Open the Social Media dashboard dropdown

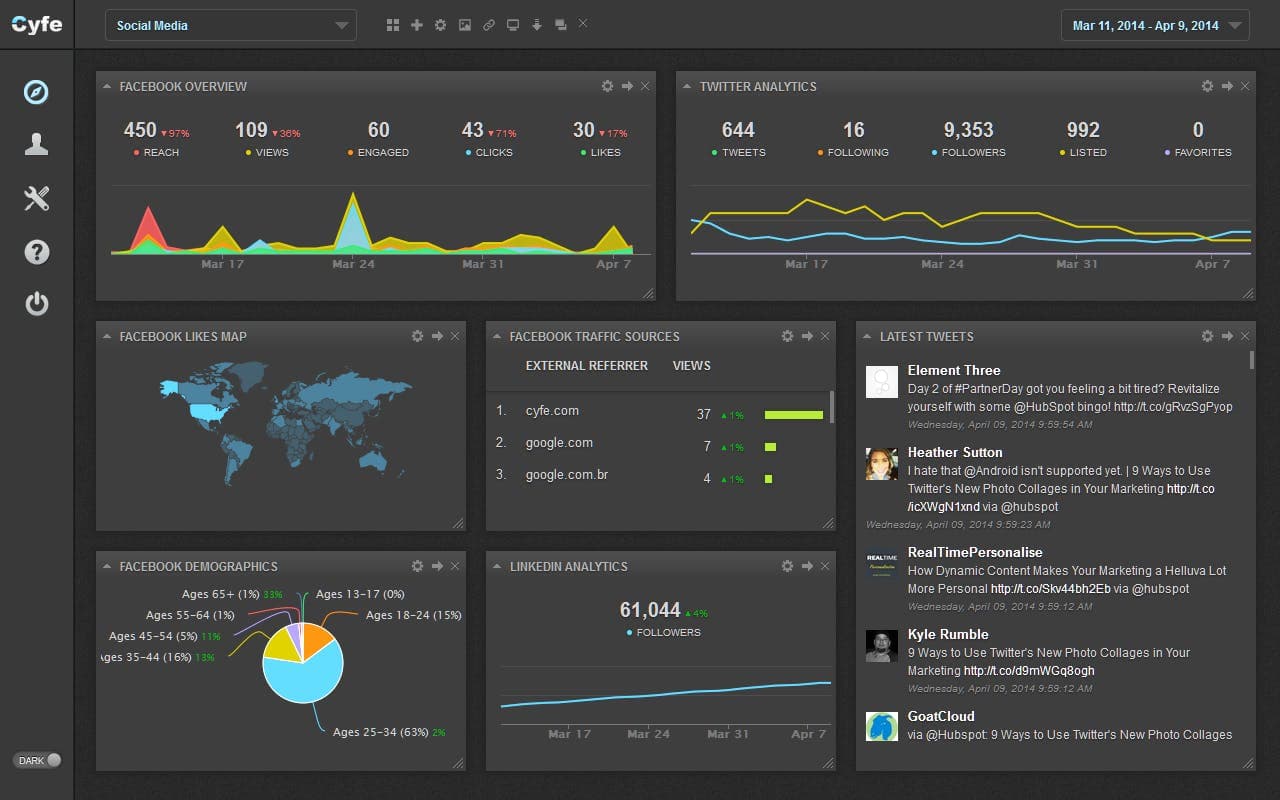[x=230, y=25]
